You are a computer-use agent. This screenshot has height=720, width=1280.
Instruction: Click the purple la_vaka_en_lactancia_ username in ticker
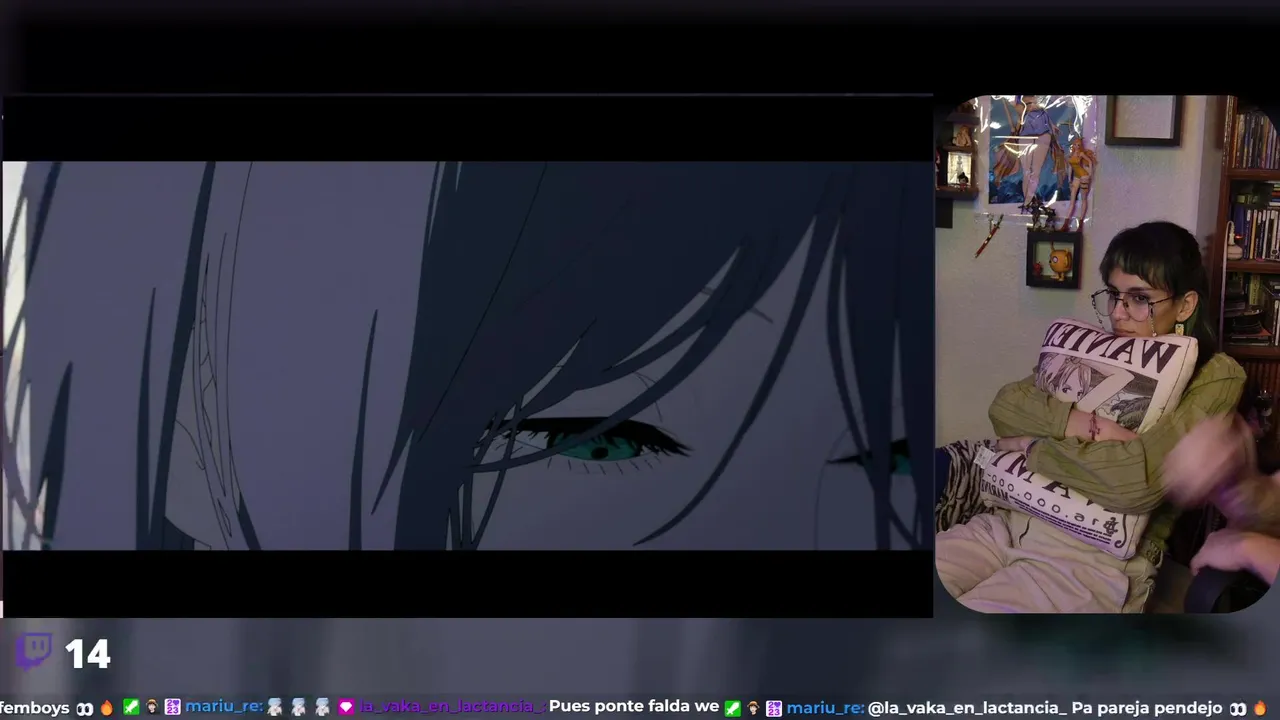pyautogui.click(x=452, y=707)
